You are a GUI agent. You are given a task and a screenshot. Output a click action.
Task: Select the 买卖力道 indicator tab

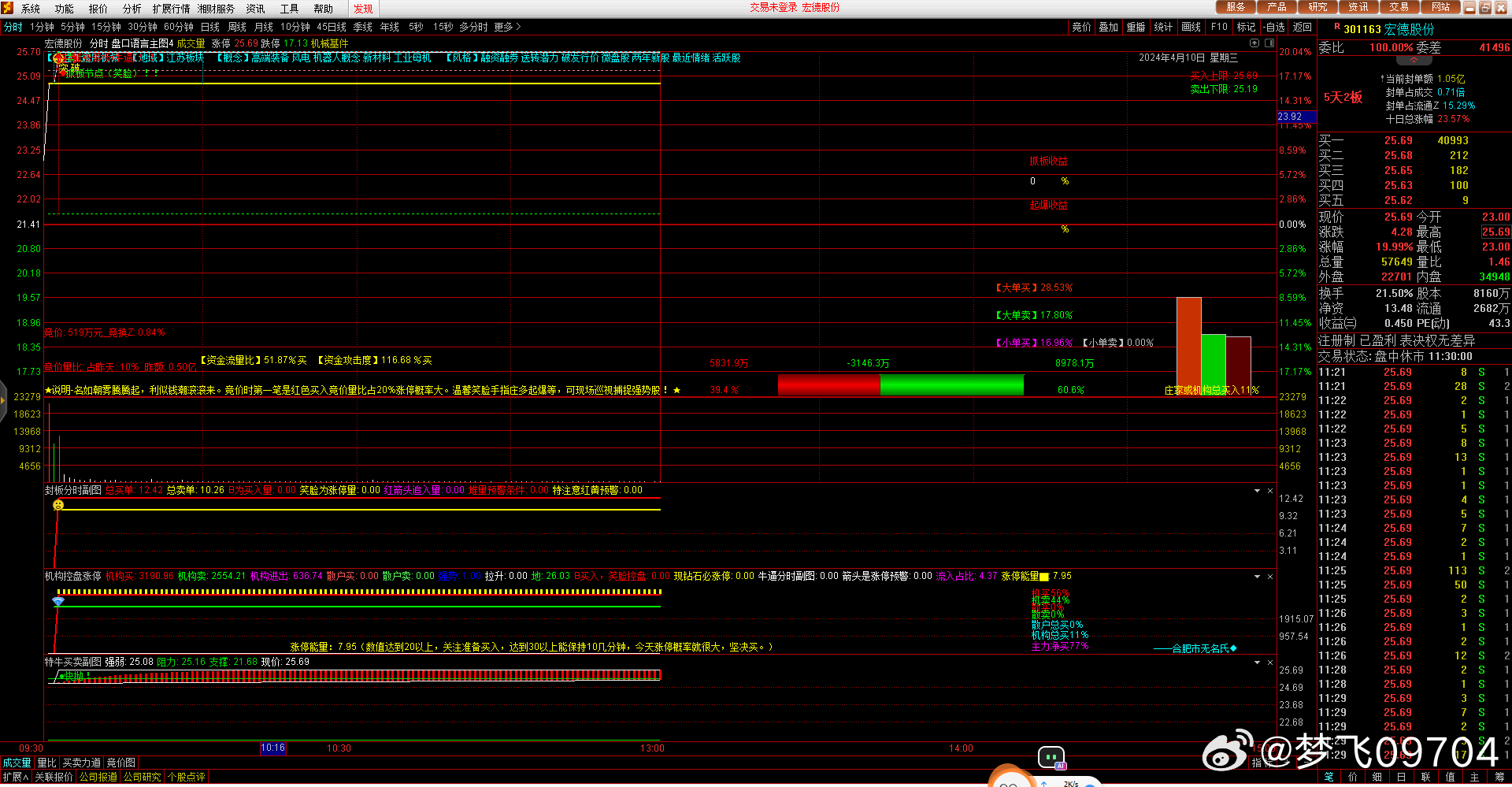click(x=82, y=763)
